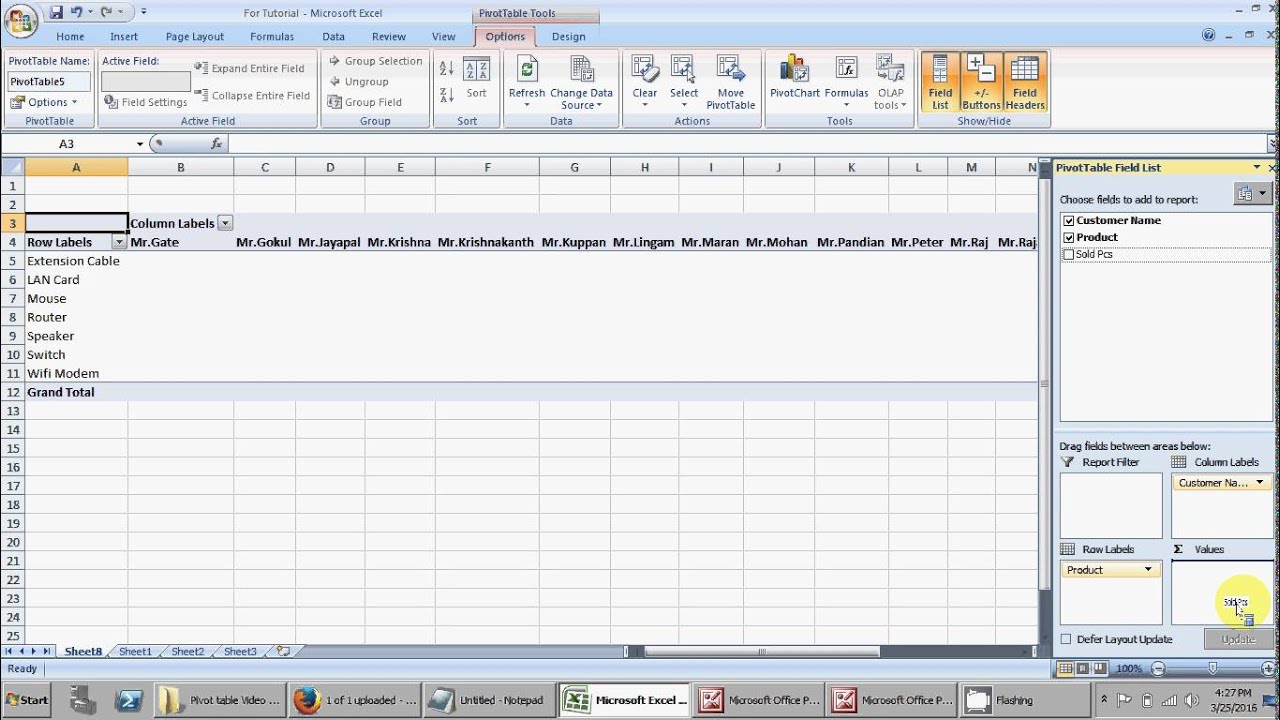The height and width of the screenshot is (720, 1280).
Task: Click Collapse Entire Field
Action: [251, 96]
